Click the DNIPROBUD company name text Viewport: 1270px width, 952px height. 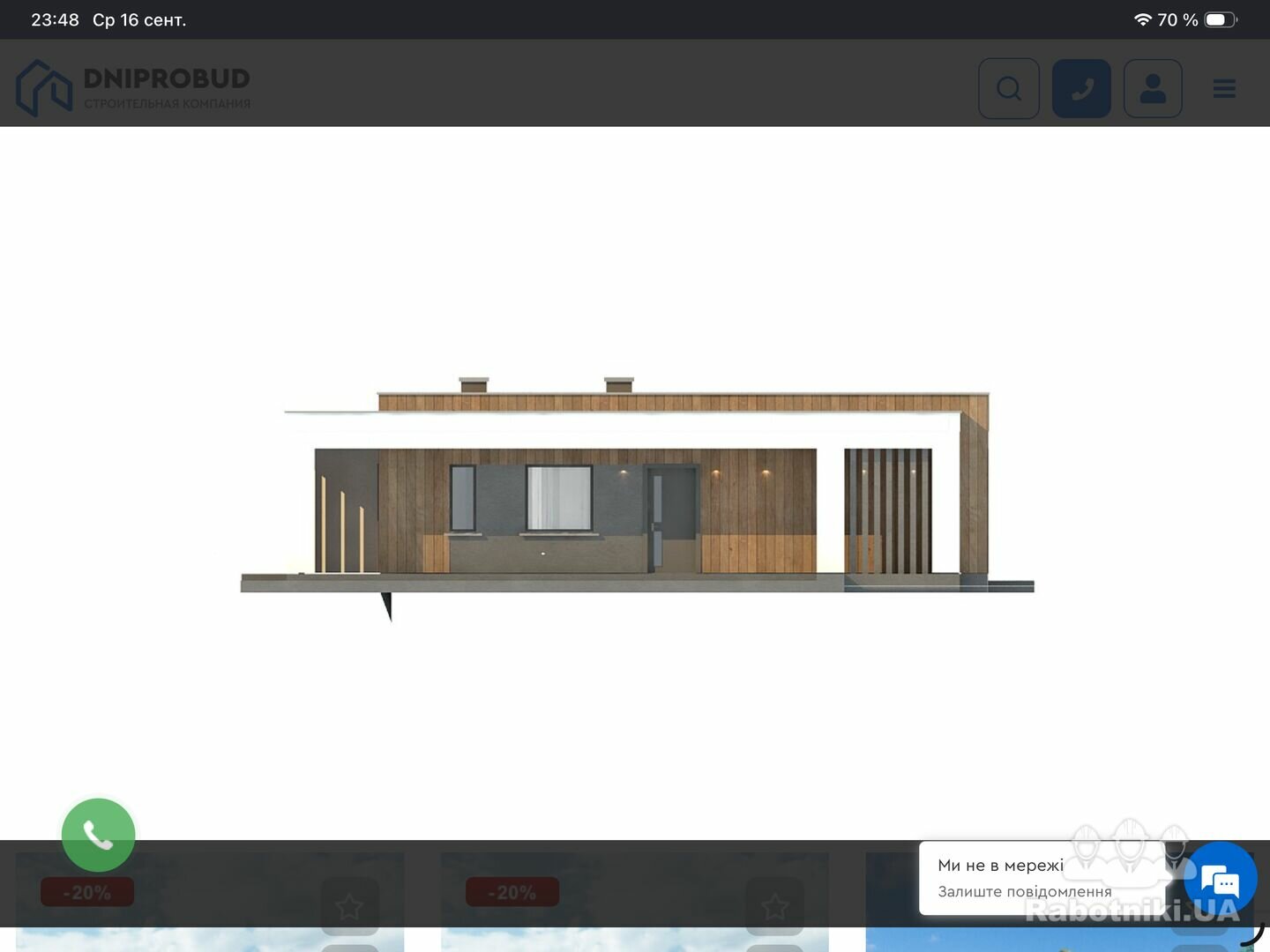coord(167,78)
